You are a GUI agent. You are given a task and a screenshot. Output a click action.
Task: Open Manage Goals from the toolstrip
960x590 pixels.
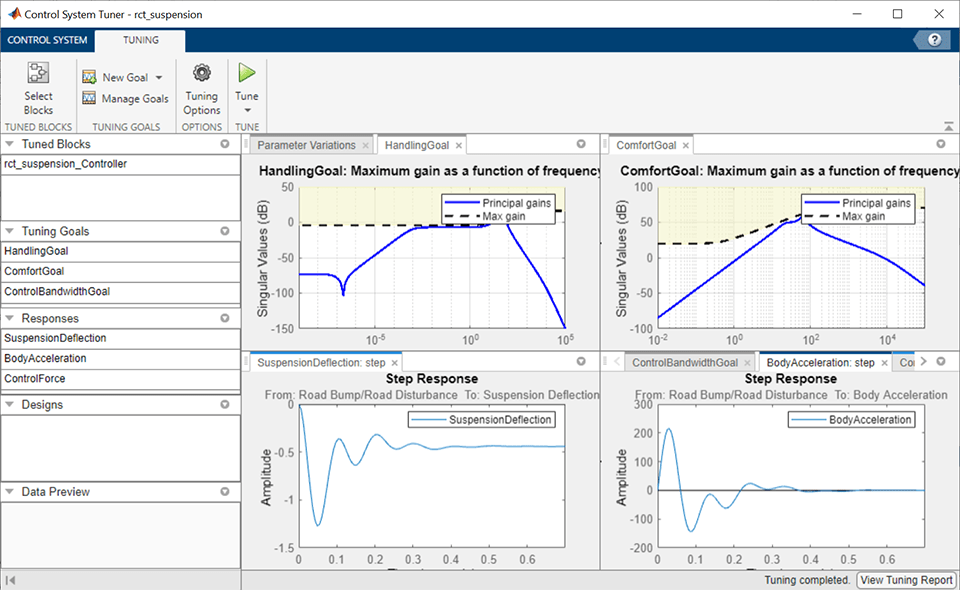(126, 99)
